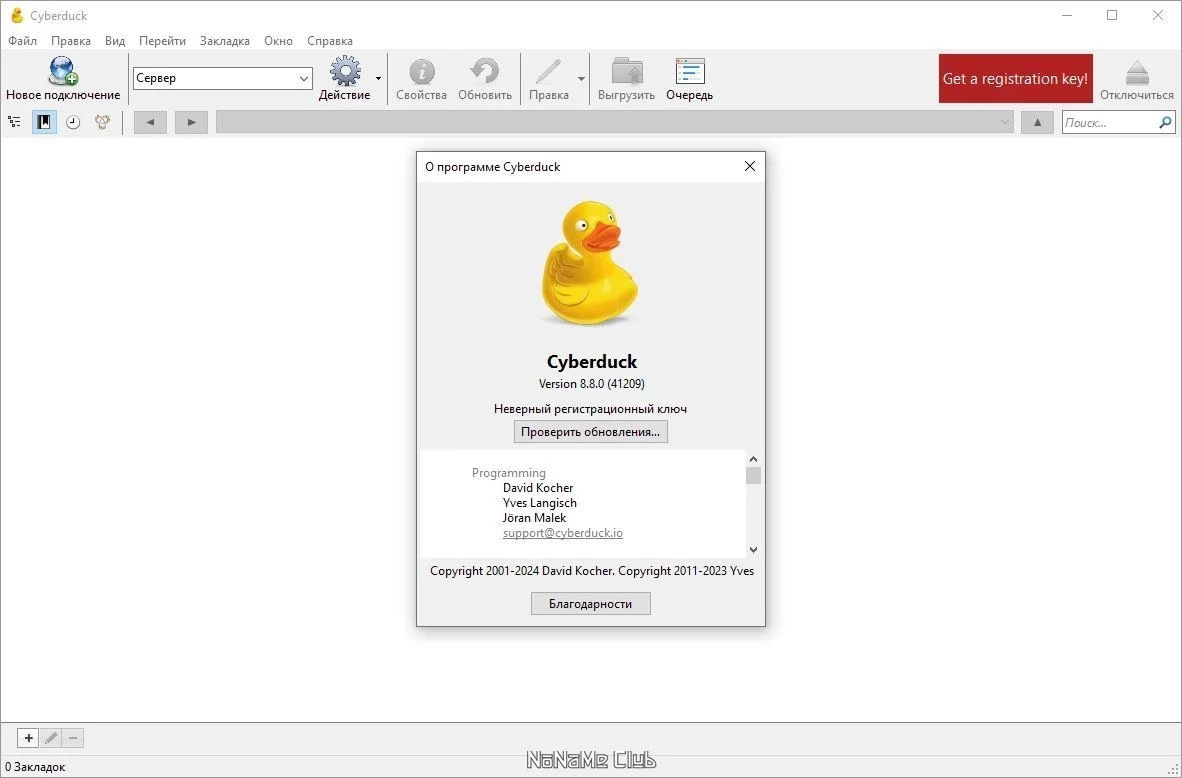Viewport: 1182px width, 778px height.
Task: Click the Cyberduck duck logo image
Action: [x=589, y=263]
